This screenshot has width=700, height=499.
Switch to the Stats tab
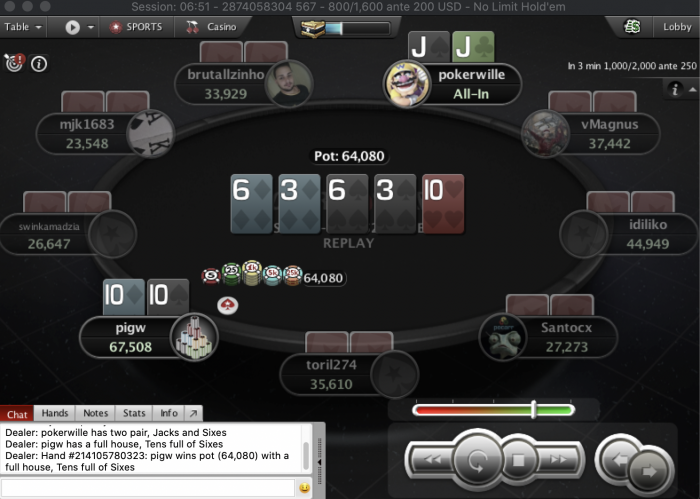click(x=134, y=413)
